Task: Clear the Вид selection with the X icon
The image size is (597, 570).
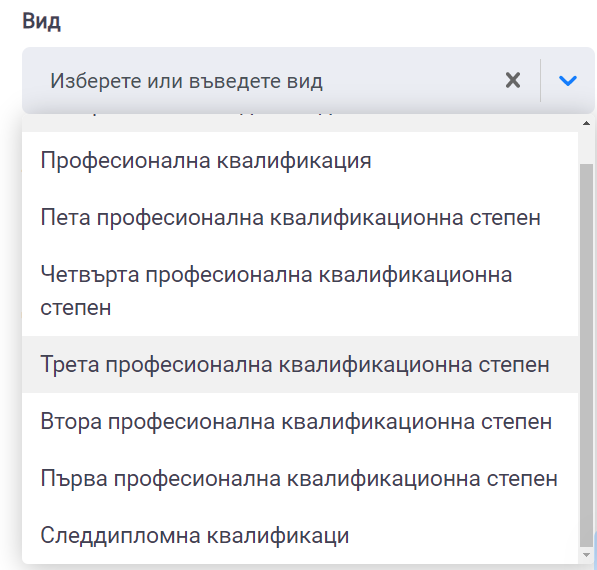Action: coord(512,80)
